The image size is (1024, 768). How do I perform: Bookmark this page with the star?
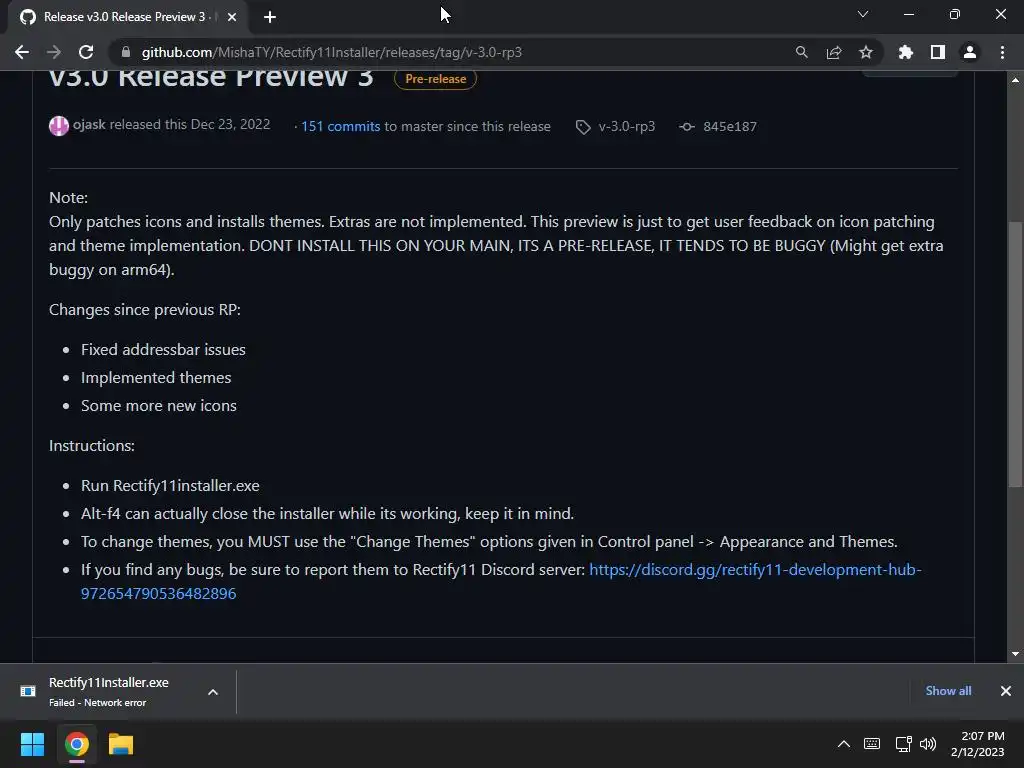click(866, 52)
